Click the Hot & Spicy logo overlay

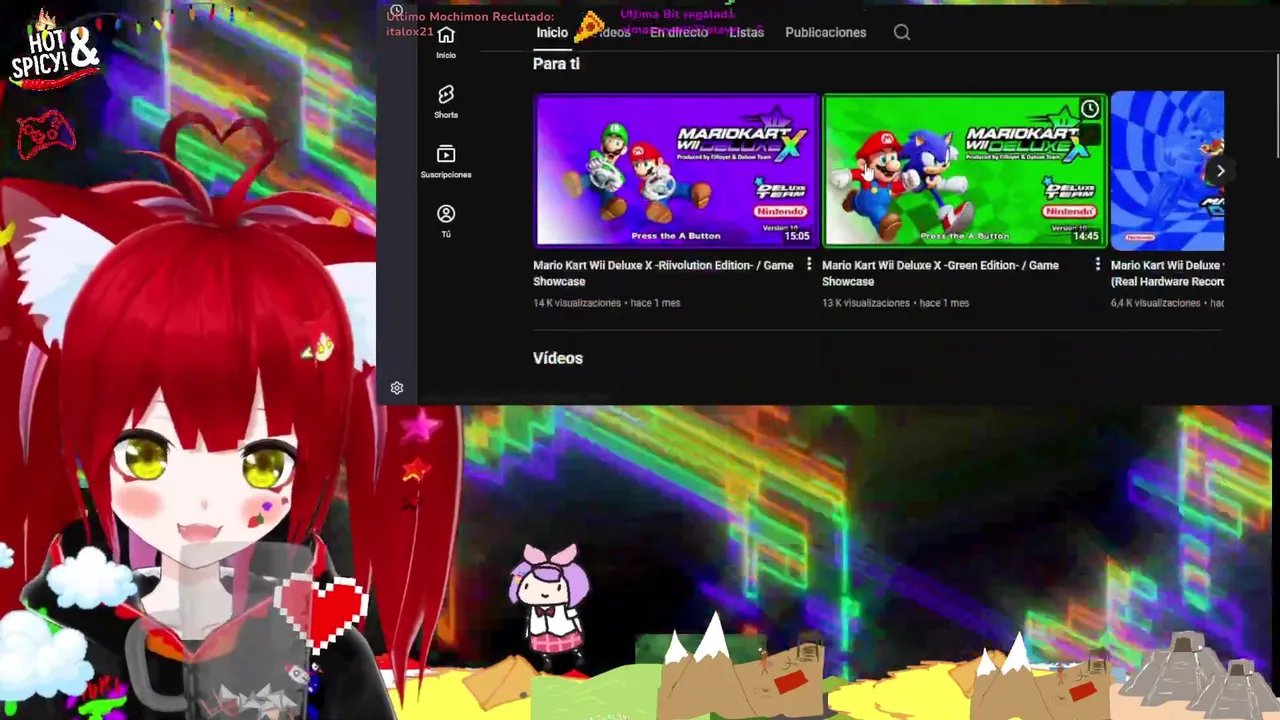click(55, 52)
